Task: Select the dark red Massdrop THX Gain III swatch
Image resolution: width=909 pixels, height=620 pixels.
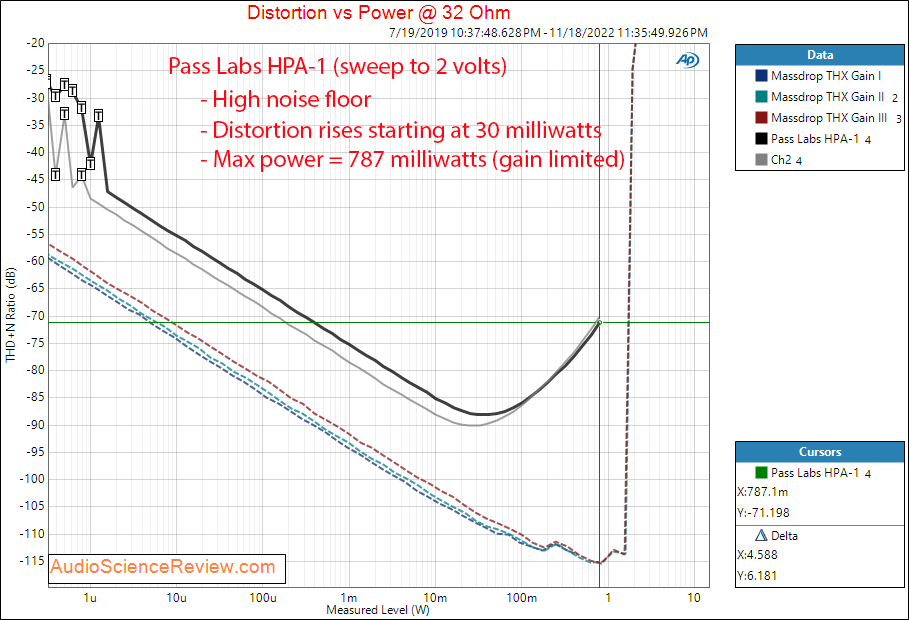Action: 761,118
